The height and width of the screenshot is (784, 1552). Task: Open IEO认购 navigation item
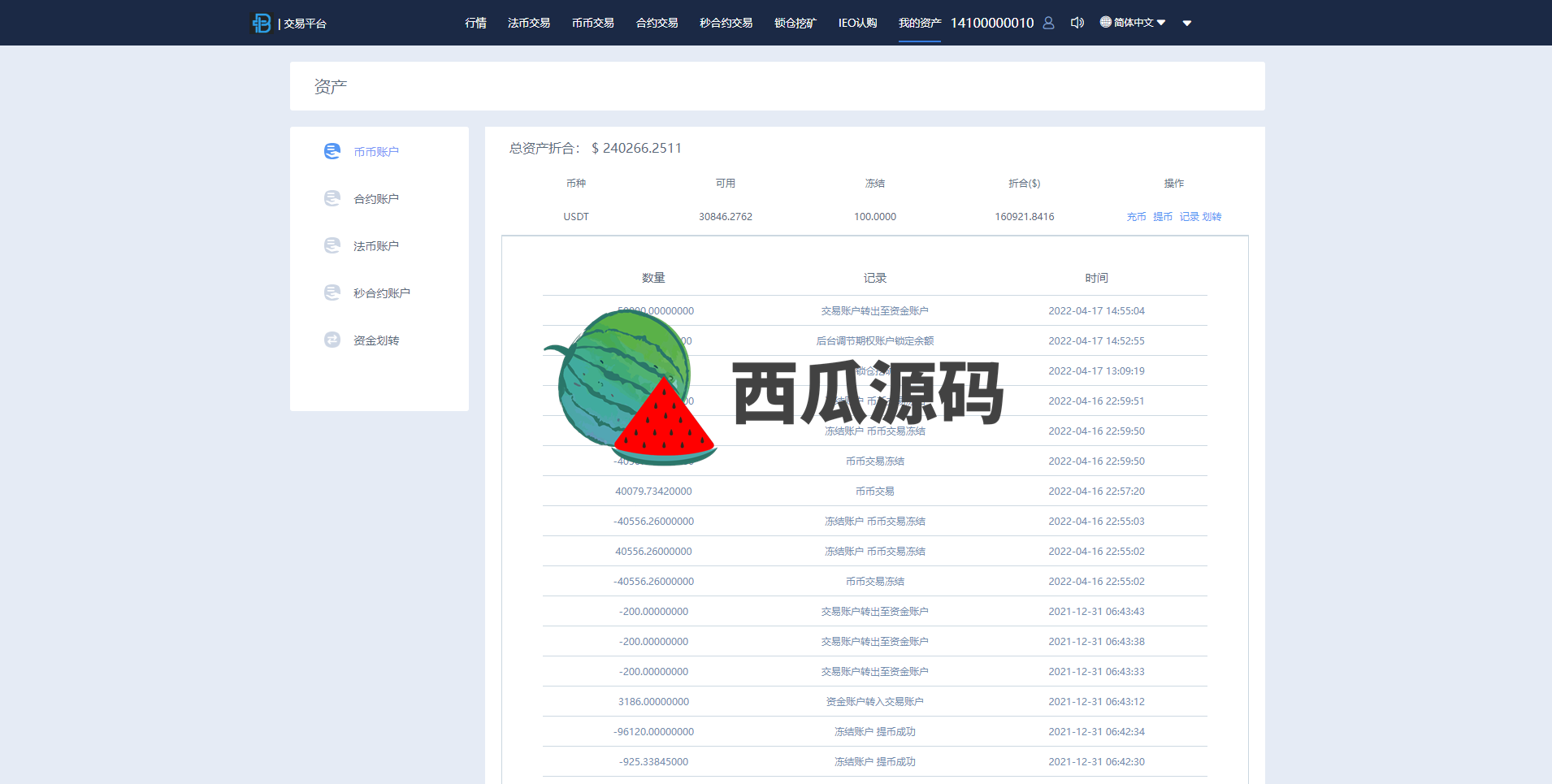[858, 23]
